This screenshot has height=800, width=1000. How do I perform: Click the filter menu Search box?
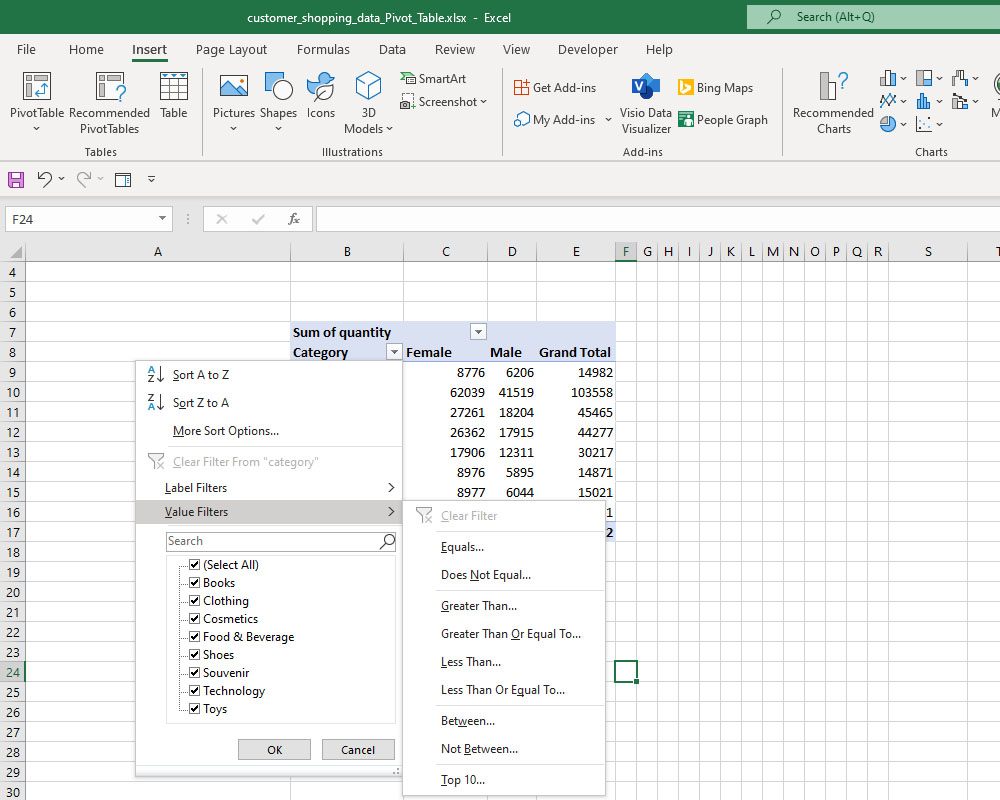pos(281,541)
